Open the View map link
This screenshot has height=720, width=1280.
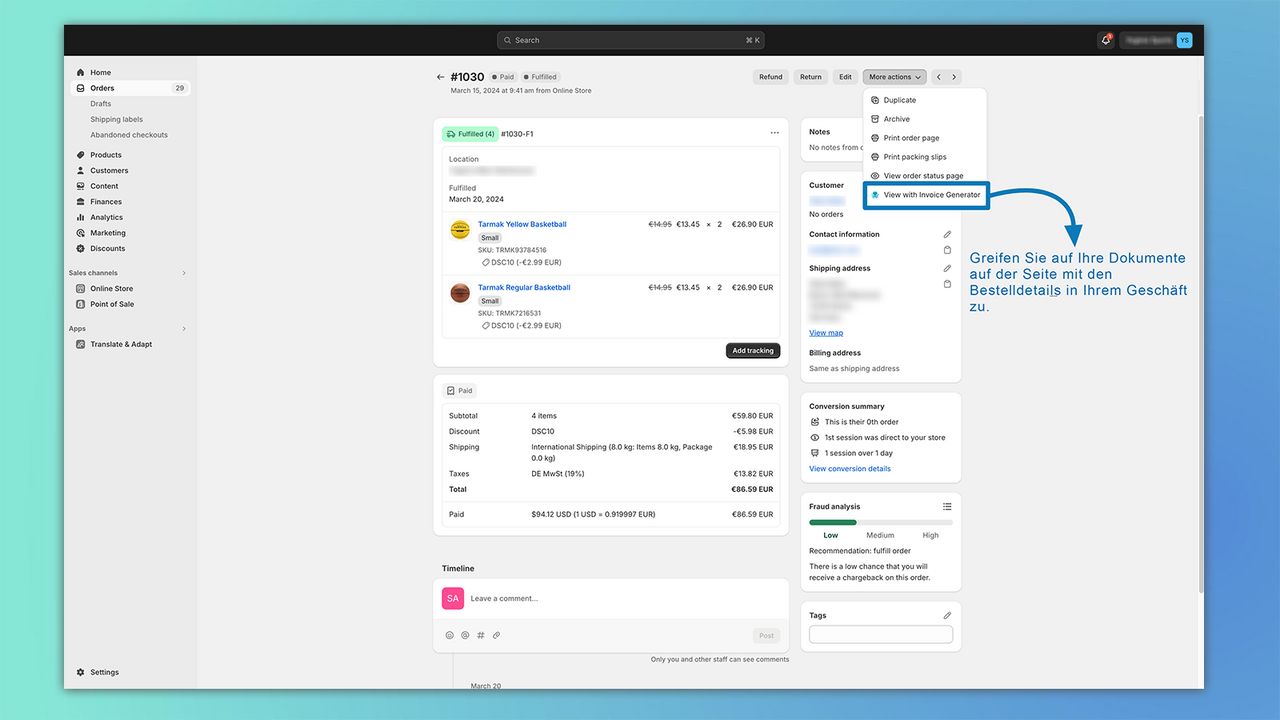pos(826,333)
